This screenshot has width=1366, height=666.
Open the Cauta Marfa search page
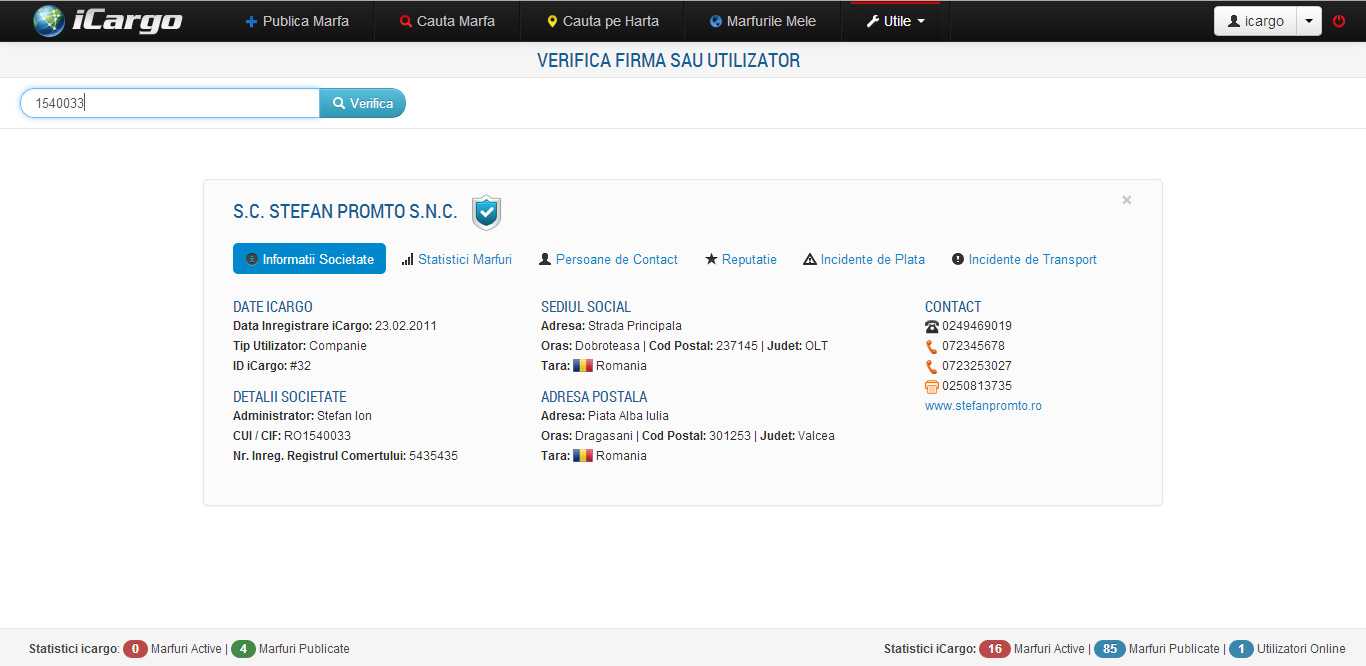447,21
